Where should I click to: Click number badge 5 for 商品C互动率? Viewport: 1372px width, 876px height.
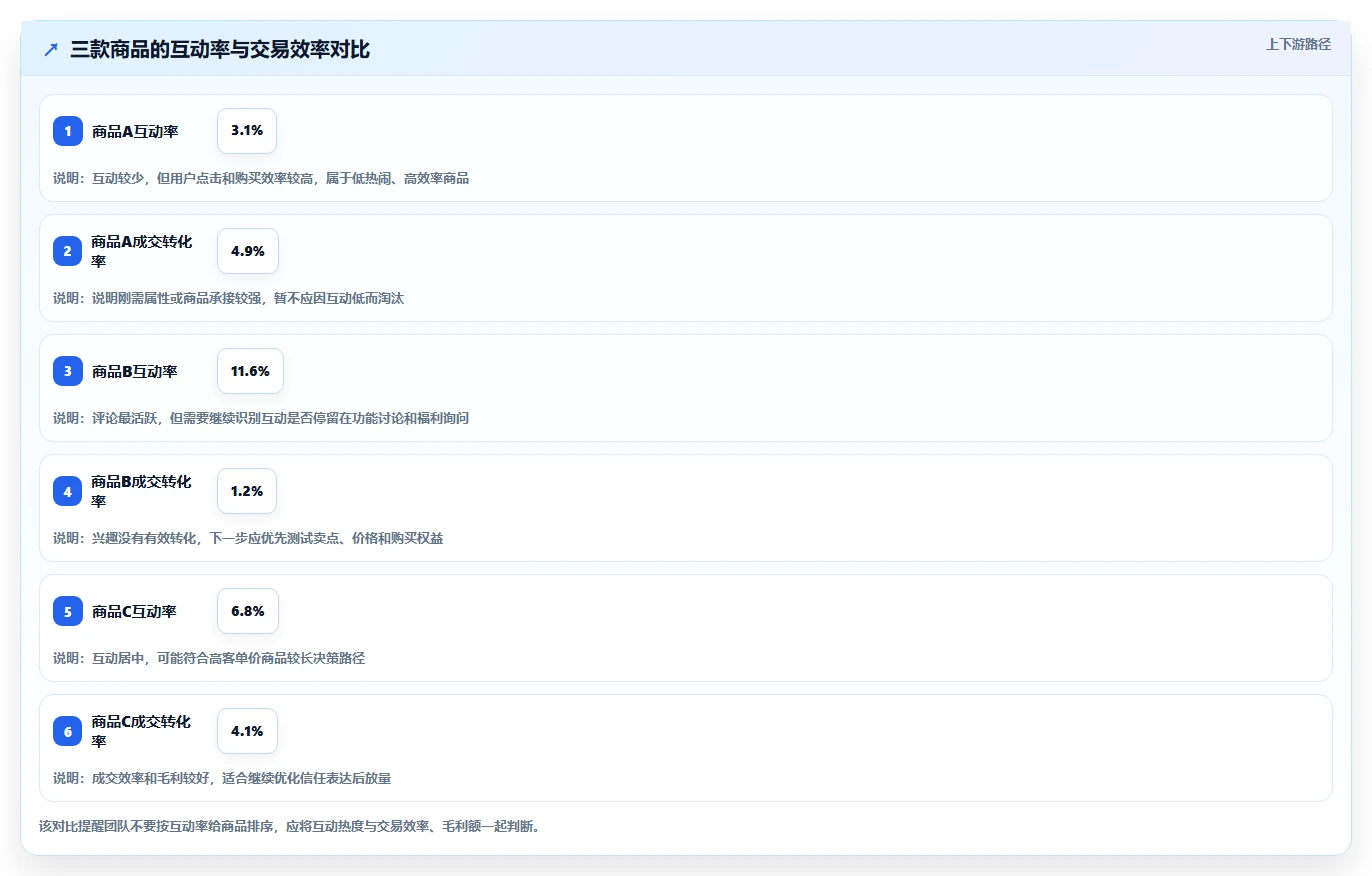(68, 611)
